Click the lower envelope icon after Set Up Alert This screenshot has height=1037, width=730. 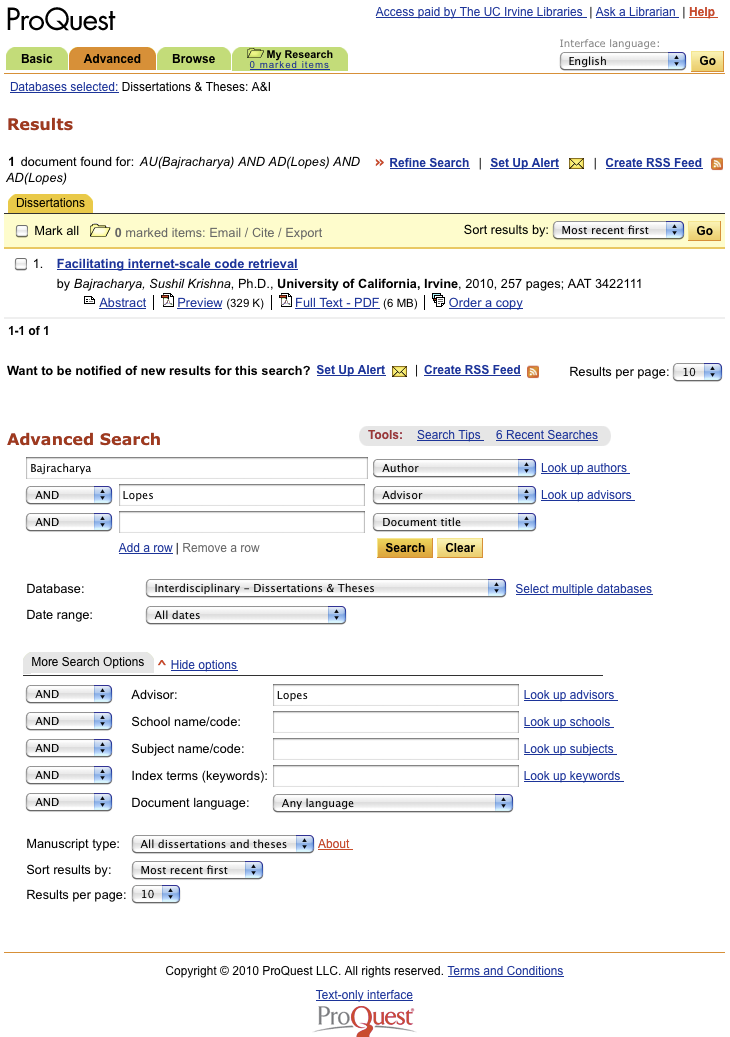pyautogui.click(x=399, y=371)
